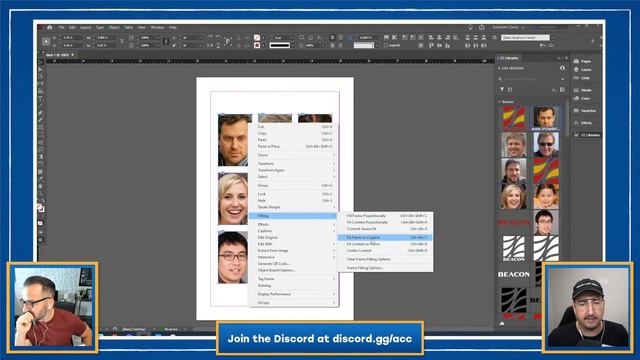Choose Fit Content Proportionally

[385, 222]
